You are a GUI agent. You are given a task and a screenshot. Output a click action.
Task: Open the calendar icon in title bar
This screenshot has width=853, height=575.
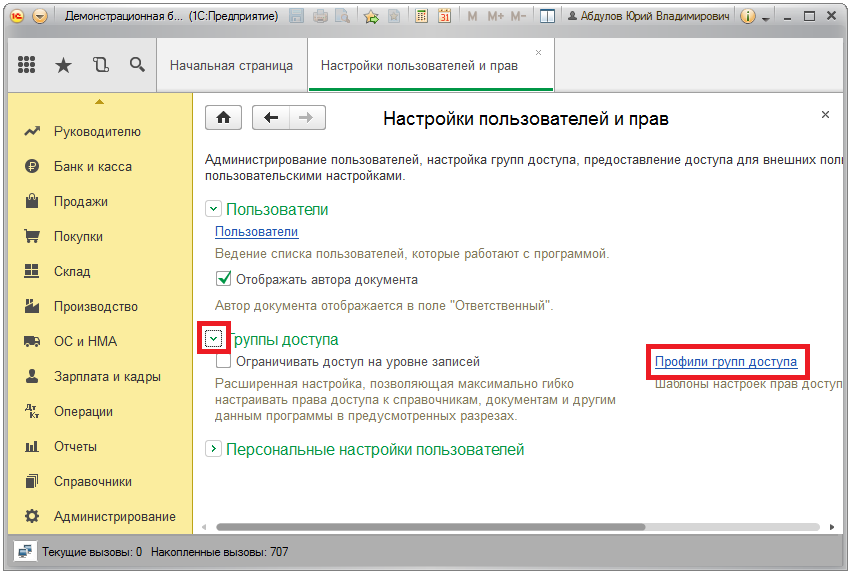point(444,17)
